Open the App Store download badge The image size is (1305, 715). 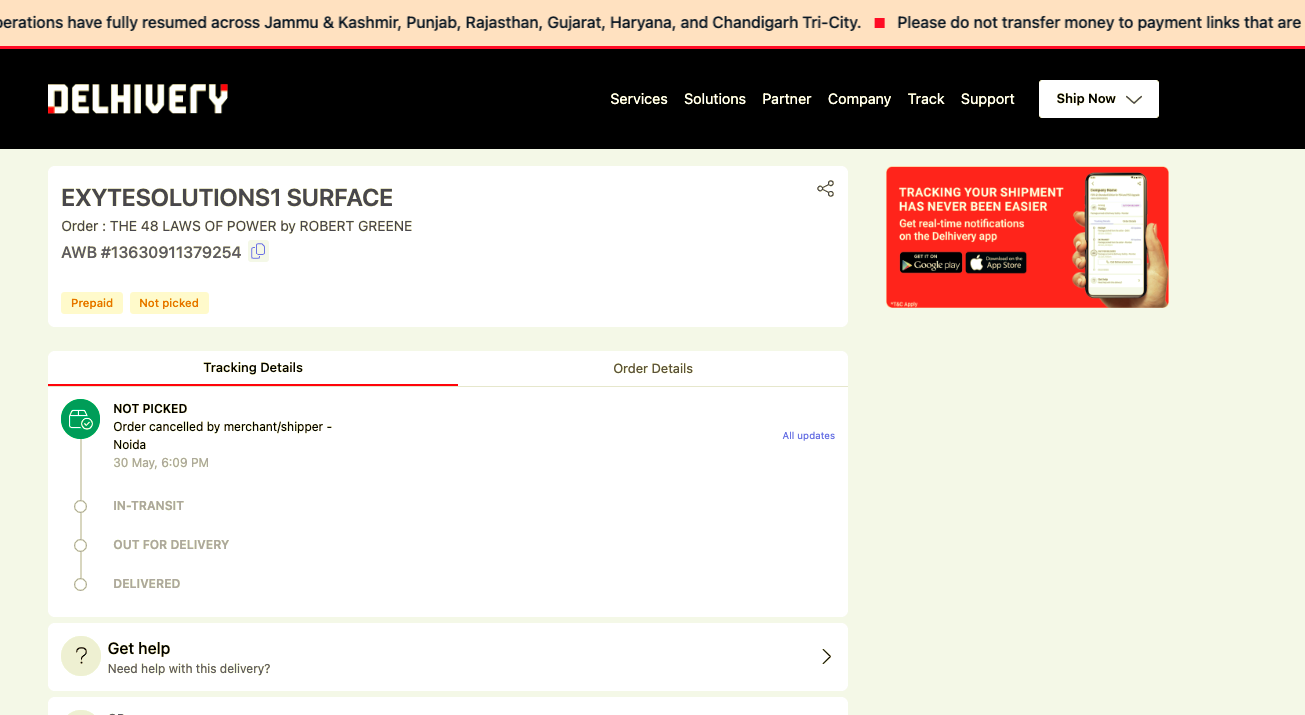pos(996,263)
